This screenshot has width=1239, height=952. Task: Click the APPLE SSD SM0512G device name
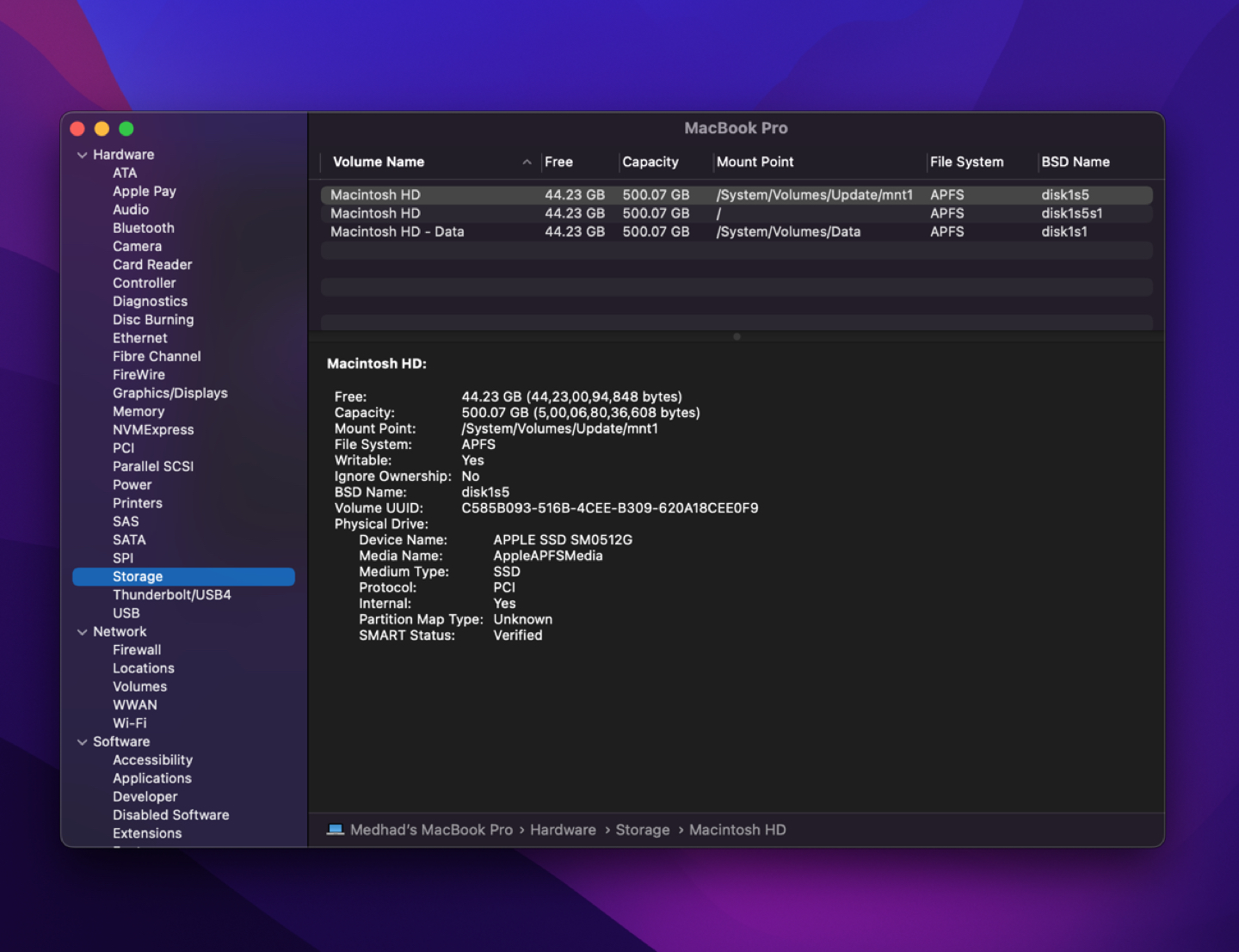(x=563, y=540)
